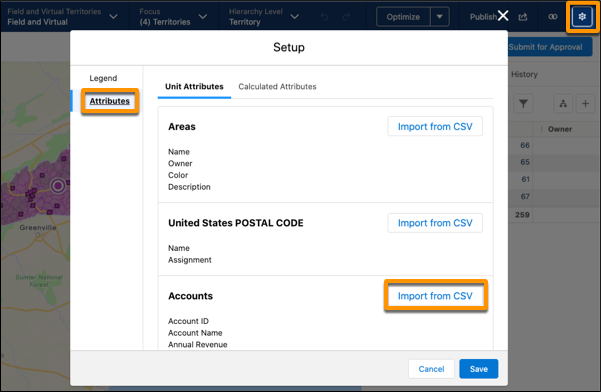Click the Owner attribute under Areas

click(180, 164)
